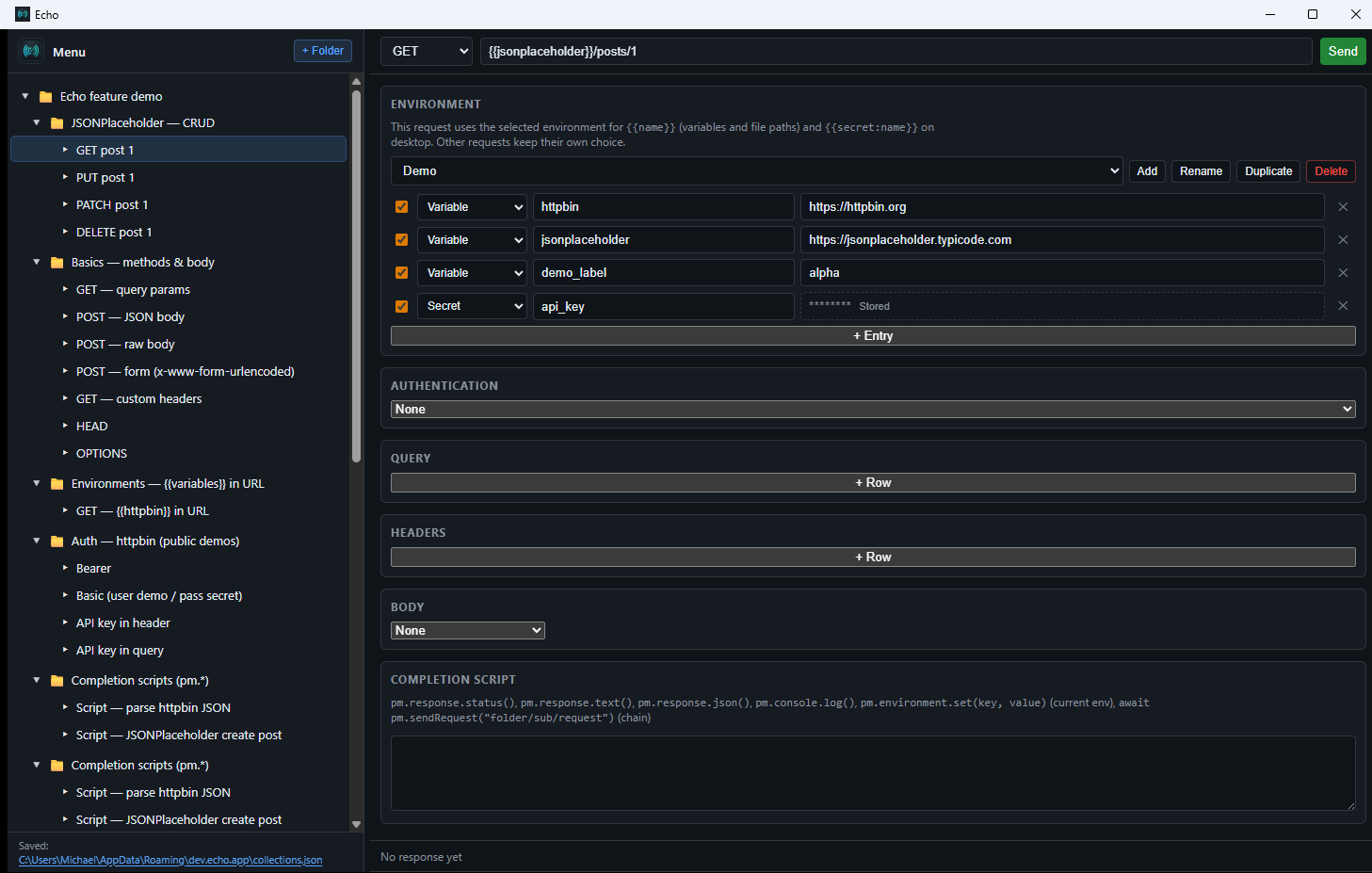Viewport: 1372px width, 873px height.
Task: Click the JSONPlaceholder — CRUD folder icon
Action: 56,123
